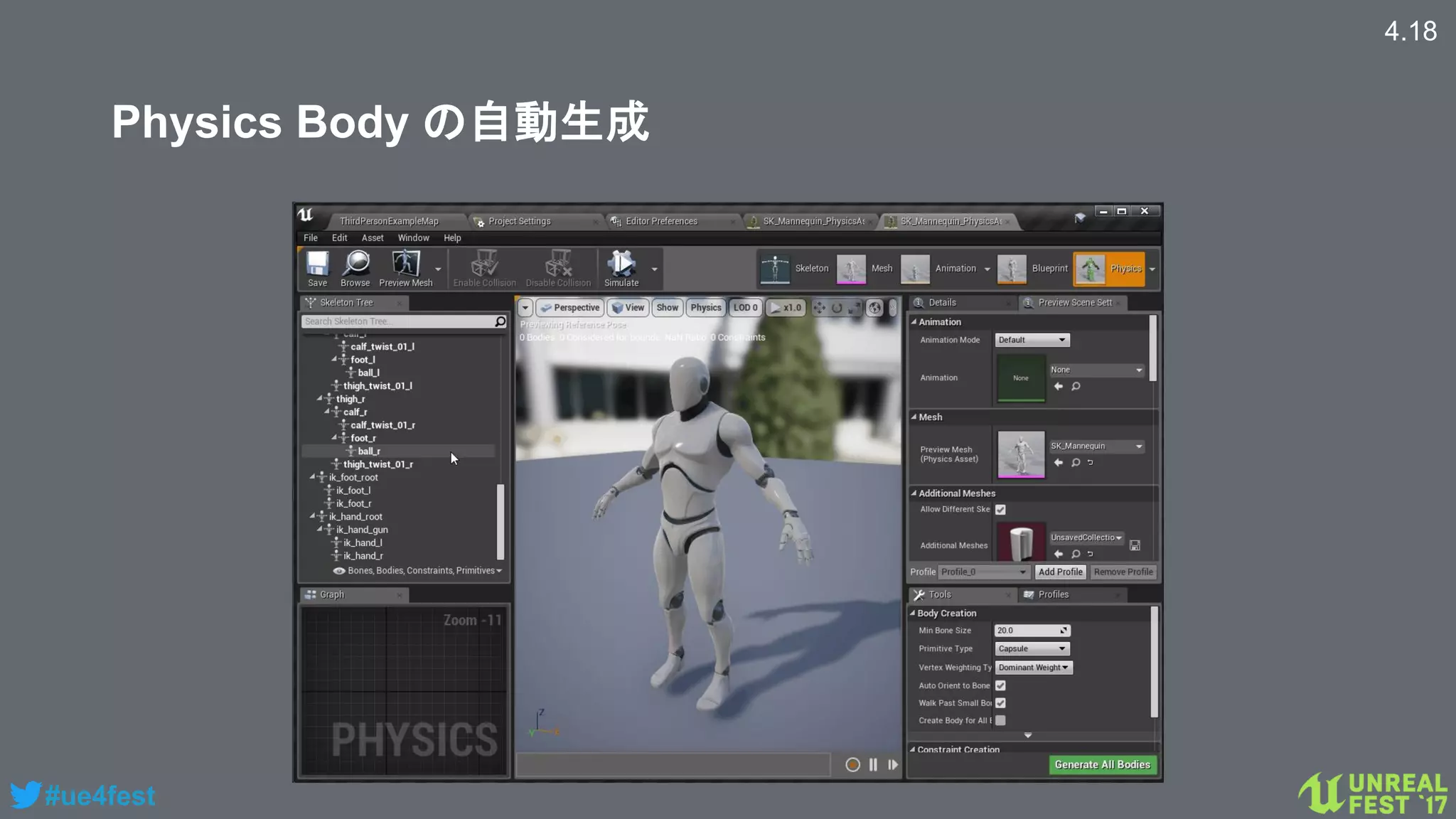Start Simulate from the toolbar

pos(621,268)
